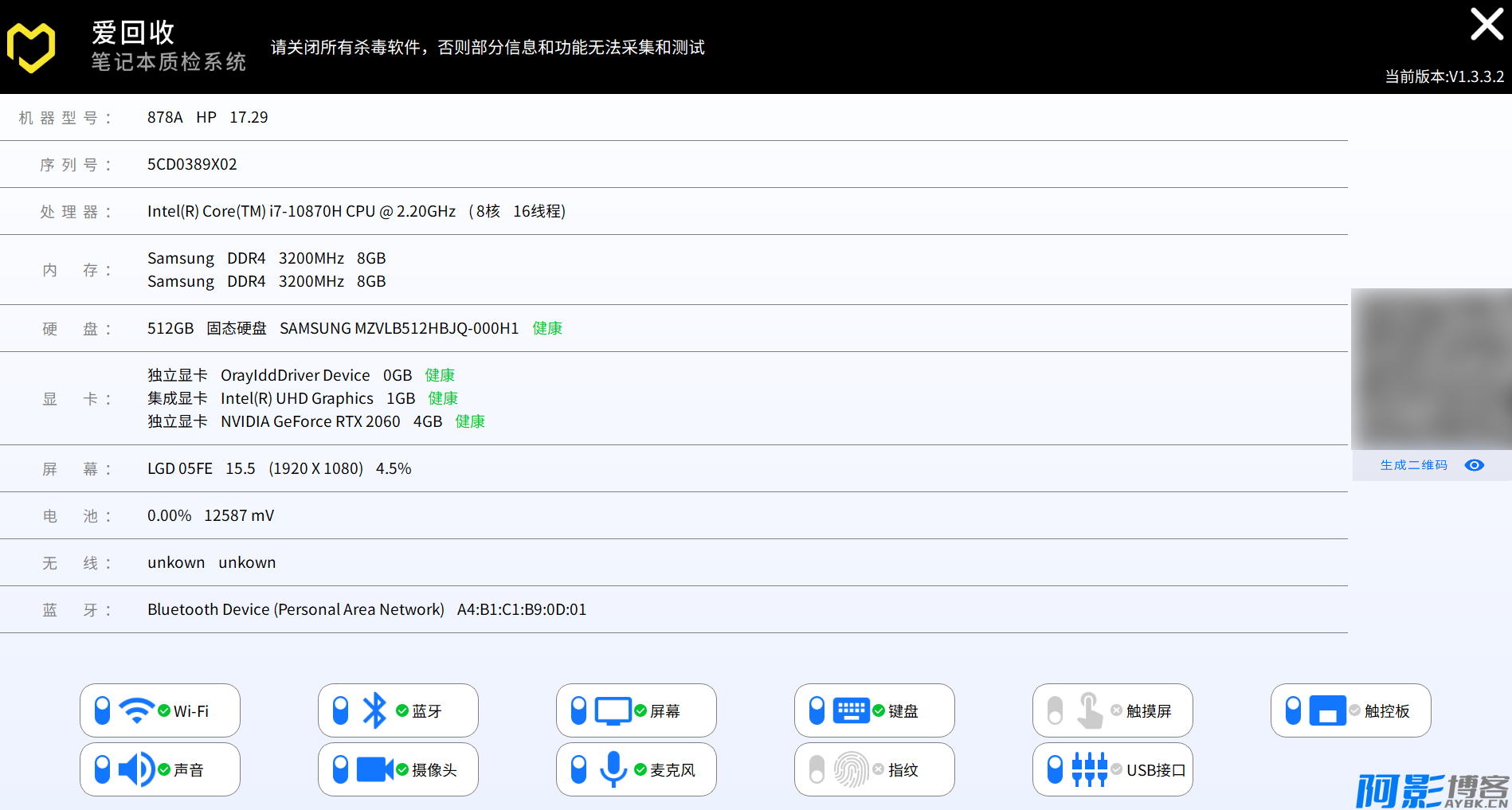The width and height of the screenshot is (1512, 810).
Task: Click the 爱回收 yellow logo
Action: (x=31, y=47)
